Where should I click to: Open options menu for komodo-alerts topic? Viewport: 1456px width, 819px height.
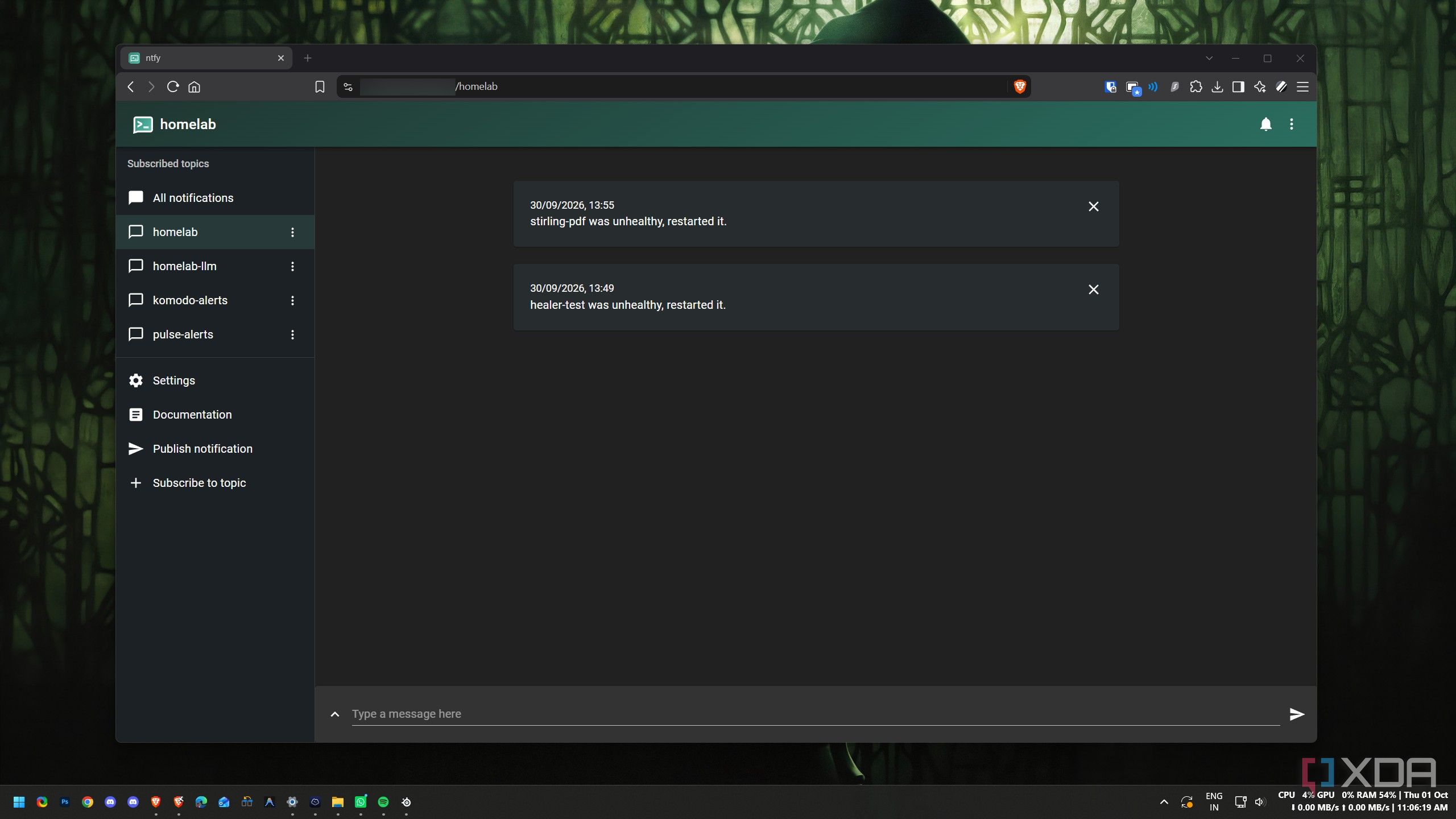coord(292,300)
